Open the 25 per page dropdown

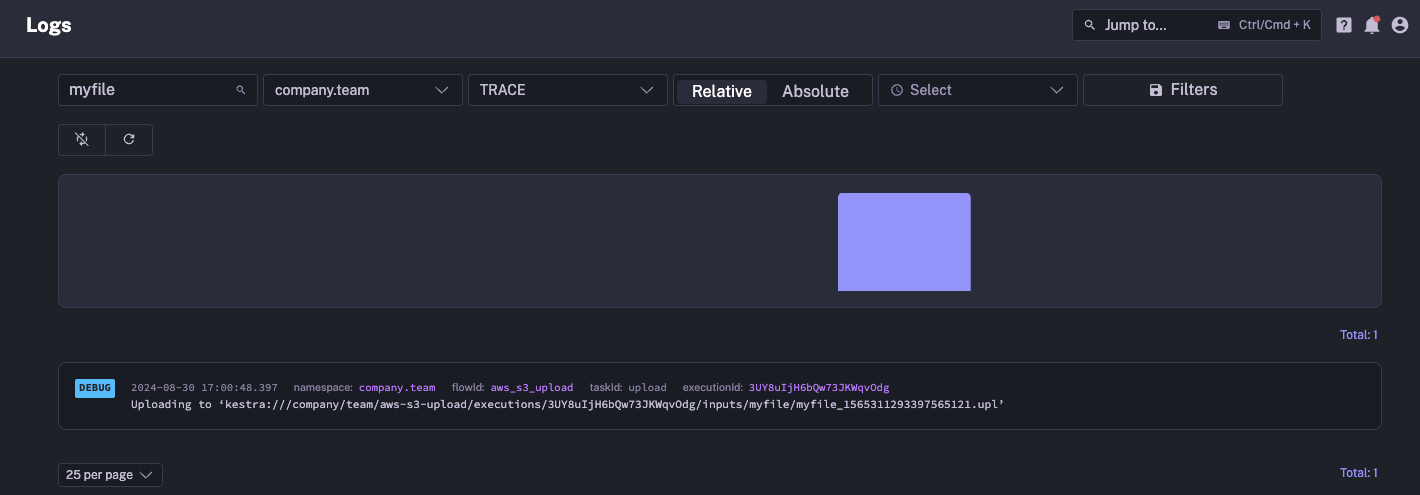click(x=110, y=475)
